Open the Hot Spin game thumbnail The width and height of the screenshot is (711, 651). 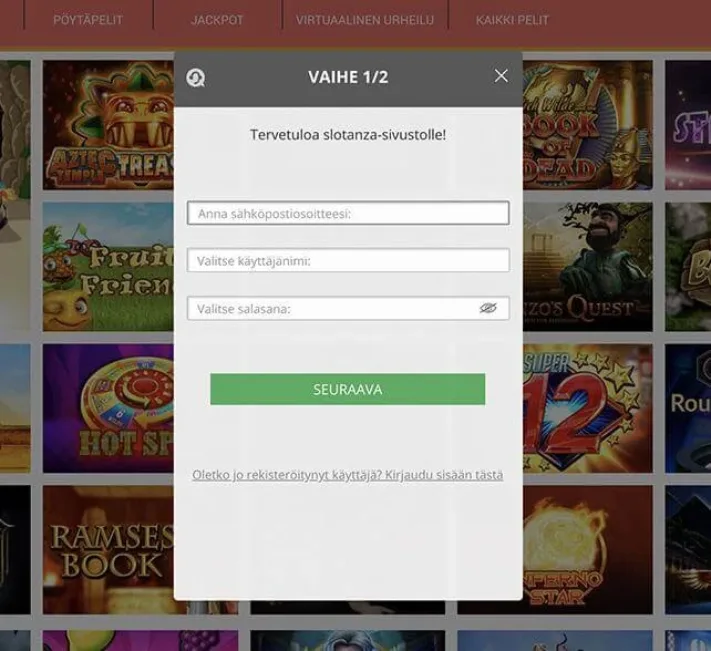(x=108, y=408)
